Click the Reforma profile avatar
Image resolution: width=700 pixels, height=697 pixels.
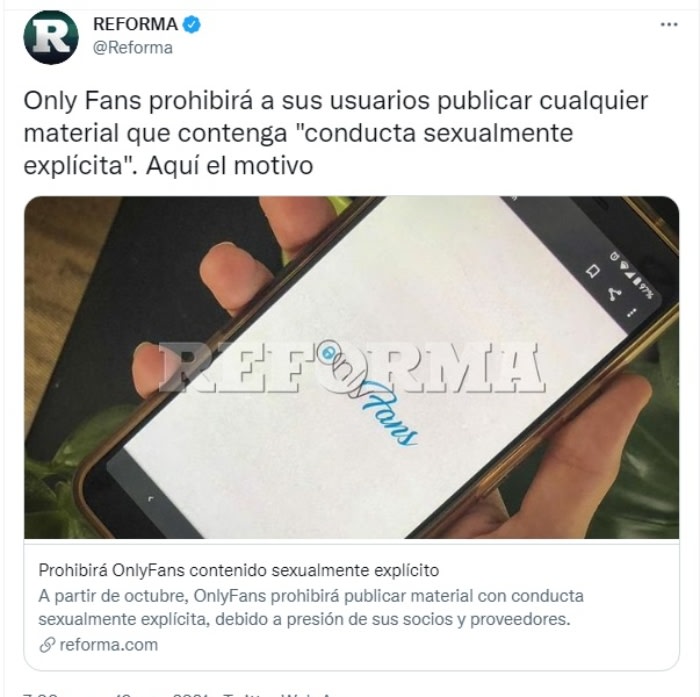[50, 38]
